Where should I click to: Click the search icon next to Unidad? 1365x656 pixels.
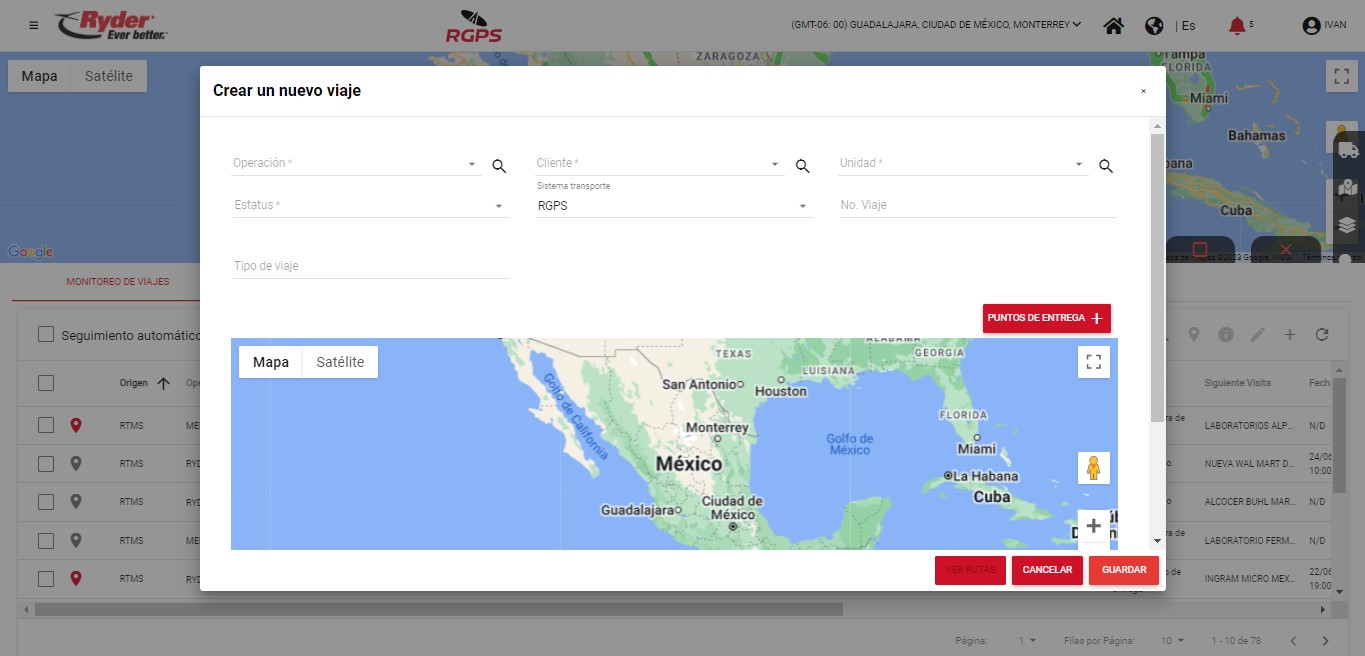coord(1105,166)
